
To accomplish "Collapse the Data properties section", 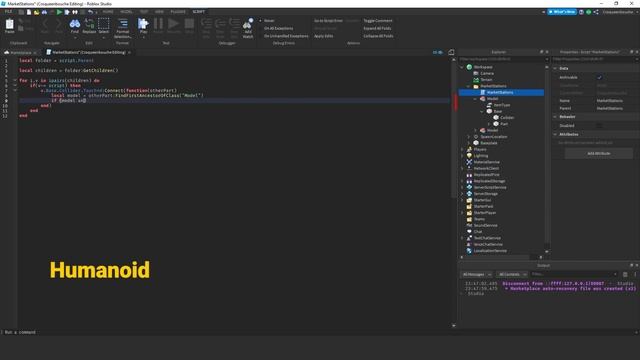I will (555, 69).
